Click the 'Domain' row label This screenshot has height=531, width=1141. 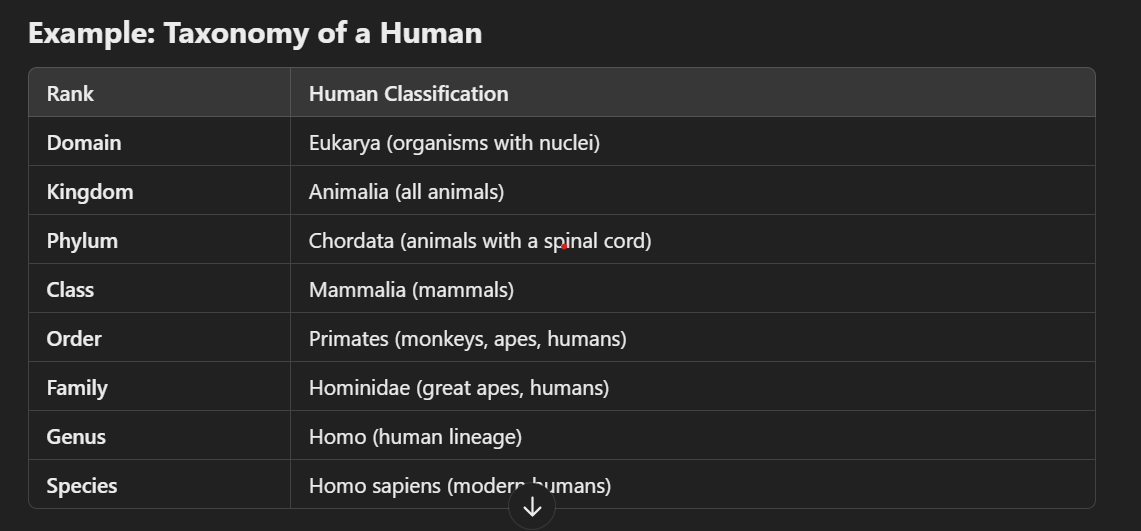coord(84,143)
